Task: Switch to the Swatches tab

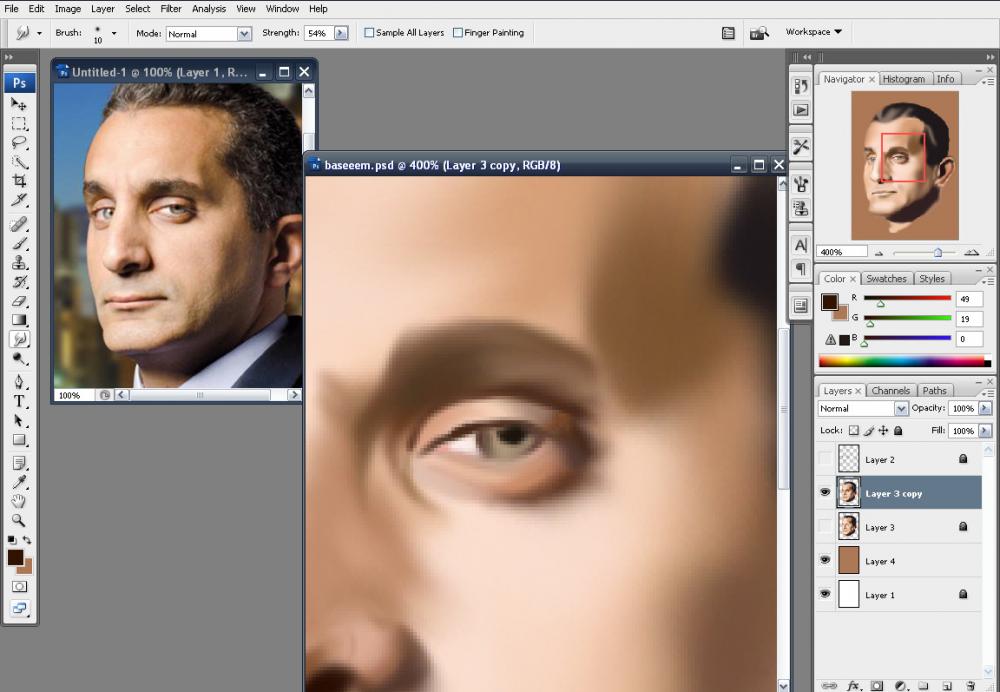Action: 886,279
